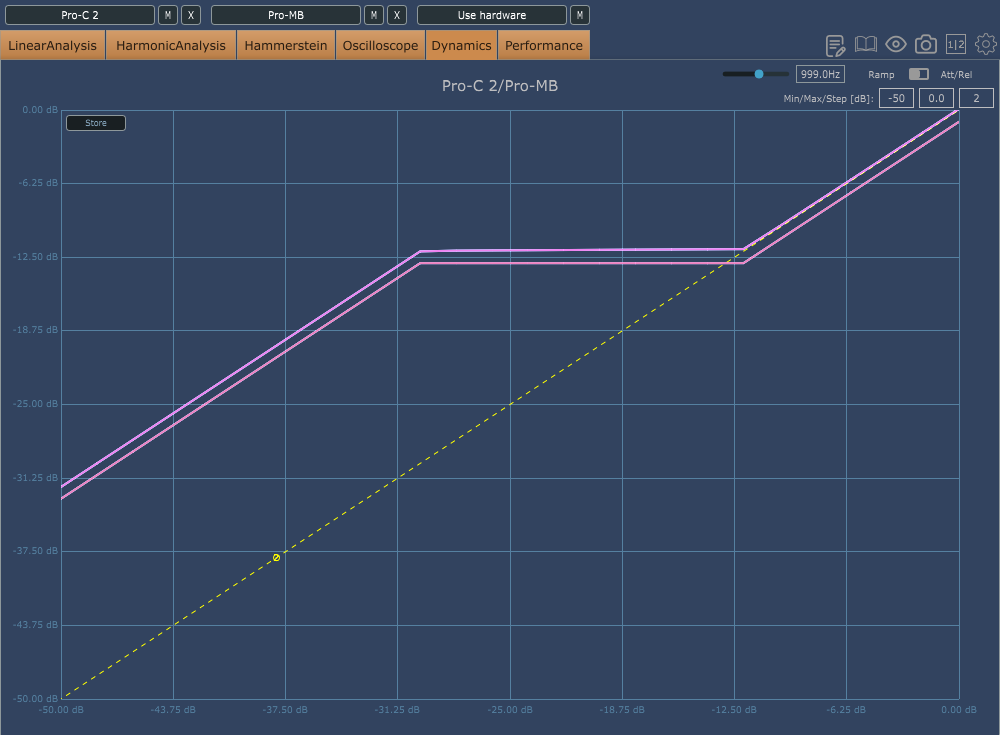Open the Use hardware selector
This screenshot has width=1000, height=735.
(x=492, y=15)
